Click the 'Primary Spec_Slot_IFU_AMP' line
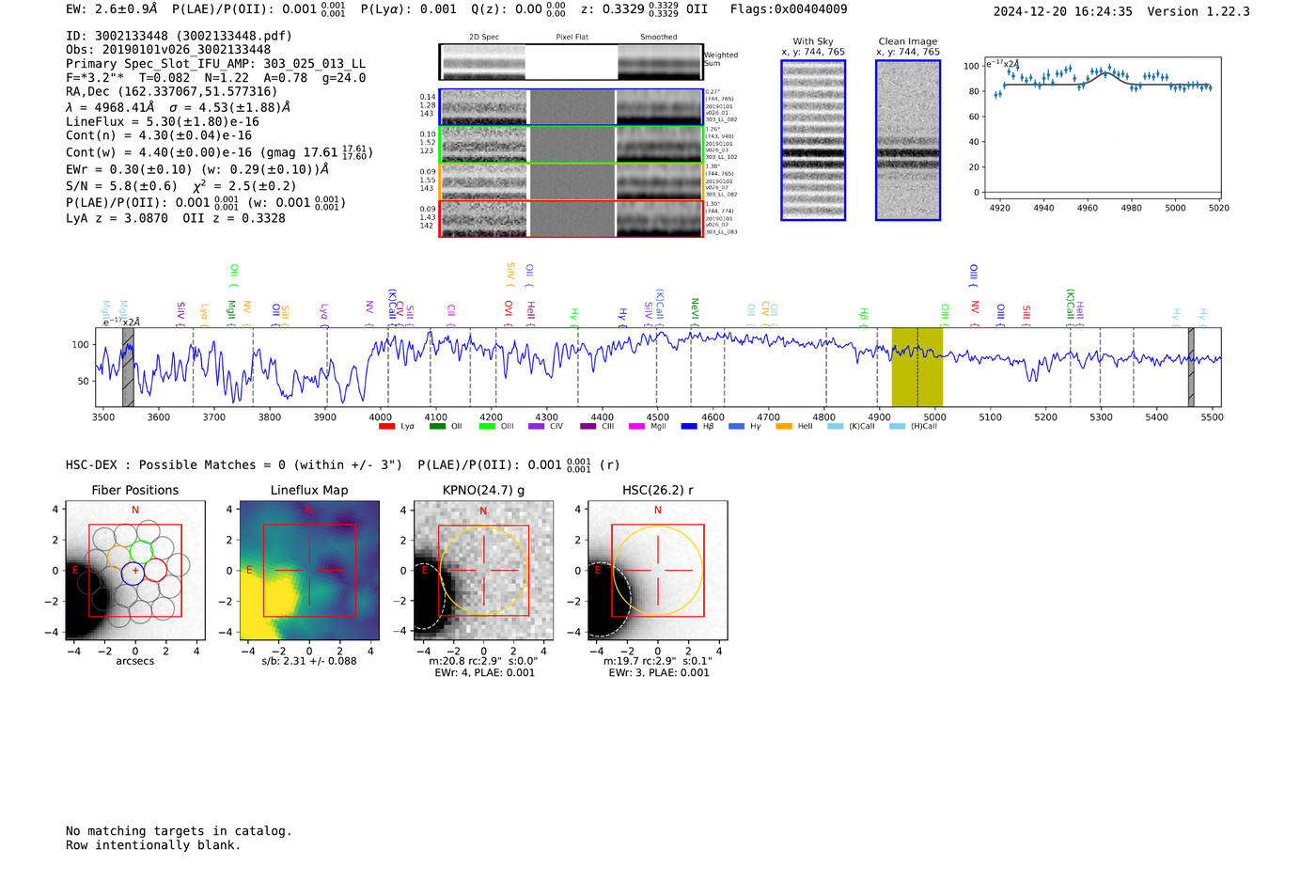 coord(215,64)
